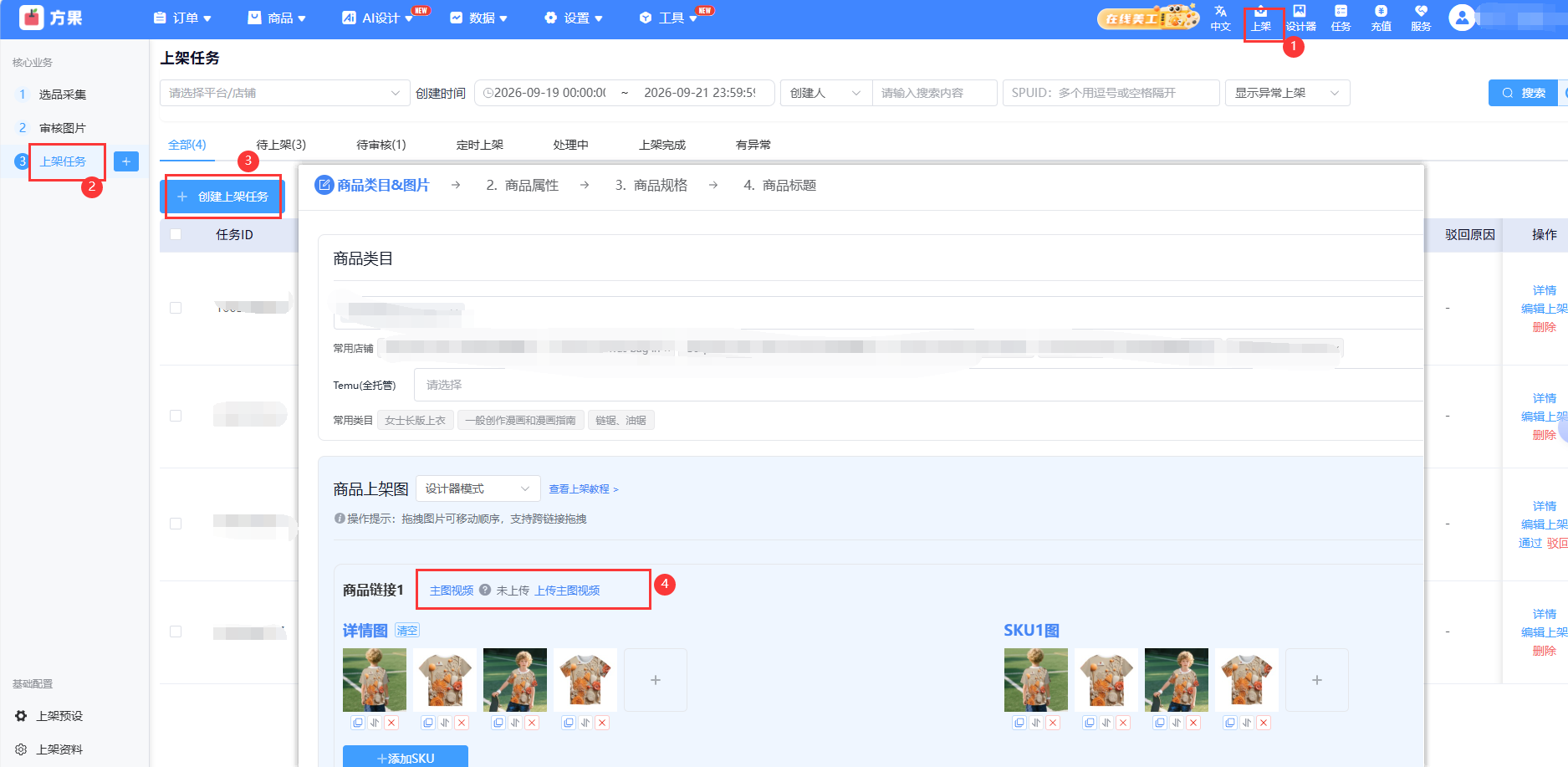Open the 设计器模式 dropdown
This screenshot has width=1568, height=767.
pos(478,488)
